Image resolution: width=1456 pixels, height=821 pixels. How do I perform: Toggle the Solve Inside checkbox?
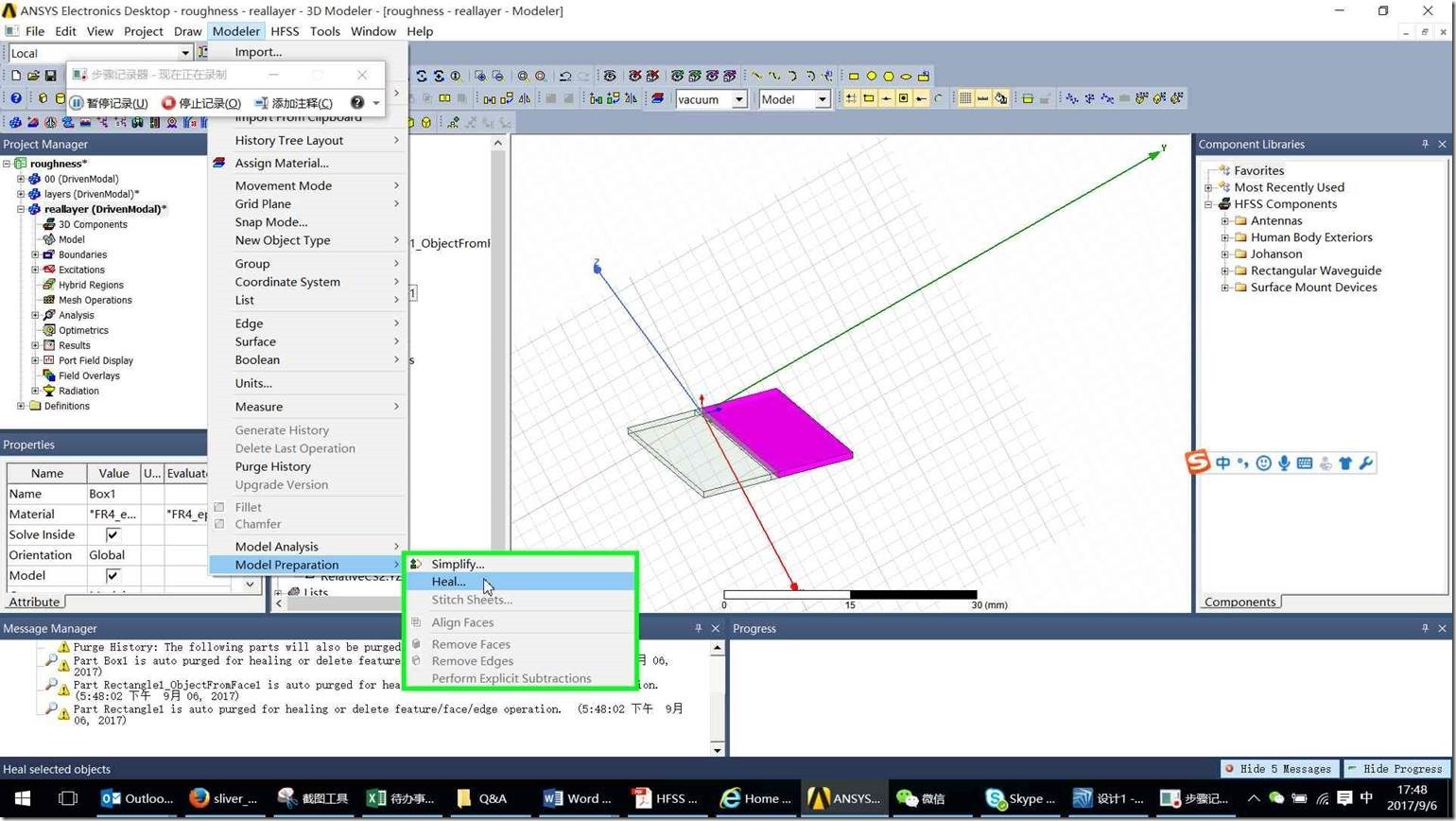[x=113, y=535]
